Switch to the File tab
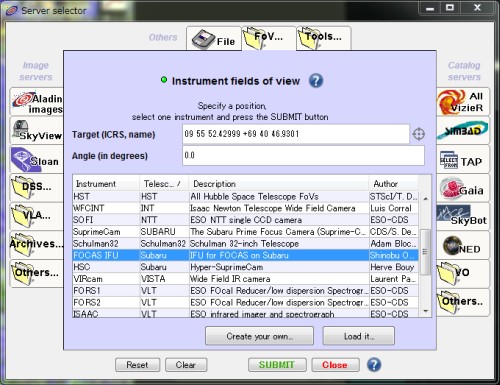Screen dimensions: 500x385 pos(214,39)
